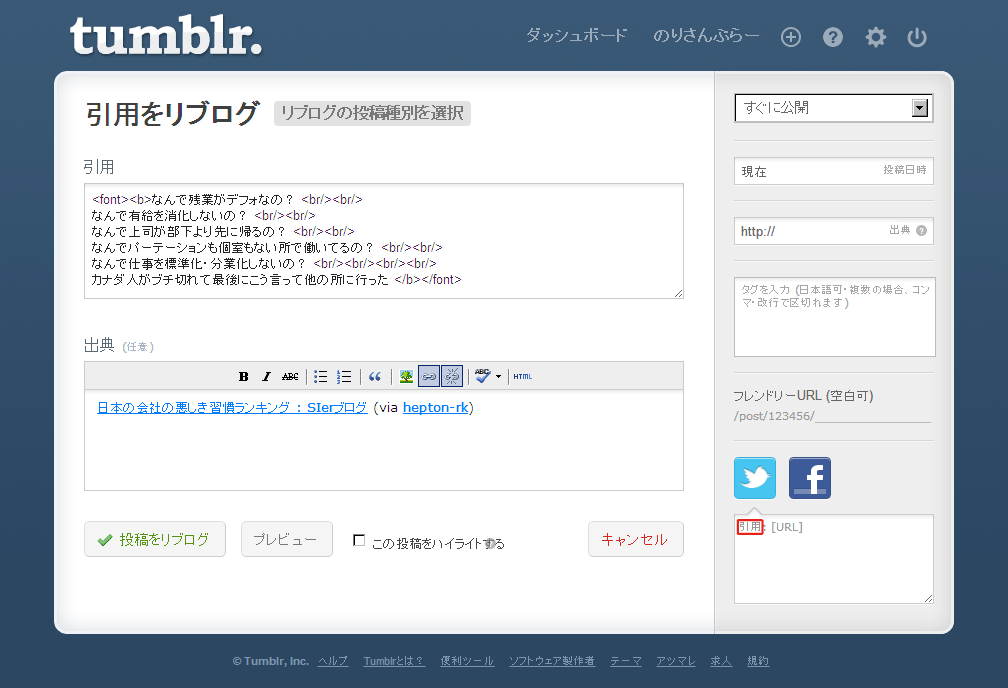The width and height of the screenshot is (1008, 688).
Task: Click 'リブログの投稿種別を選択' selector
Action: click(x=372, y=113)
